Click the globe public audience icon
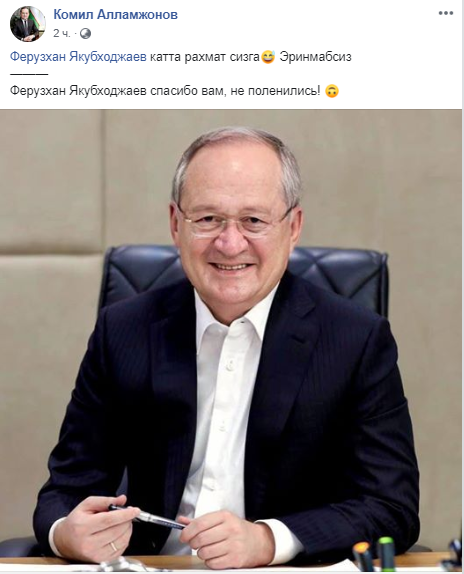Image resolution: width=464 pixels, height=574 pixels. [x=85, y=34]
